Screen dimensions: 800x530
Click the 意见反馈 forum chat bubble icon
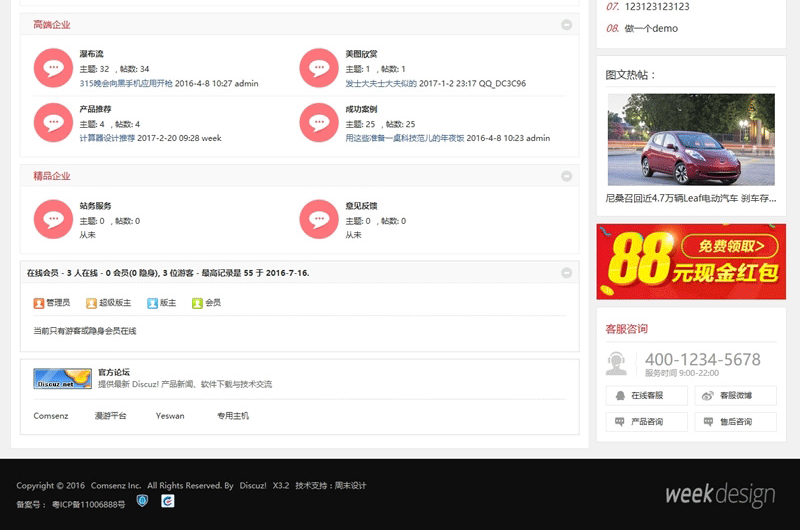tap(319, 219)
